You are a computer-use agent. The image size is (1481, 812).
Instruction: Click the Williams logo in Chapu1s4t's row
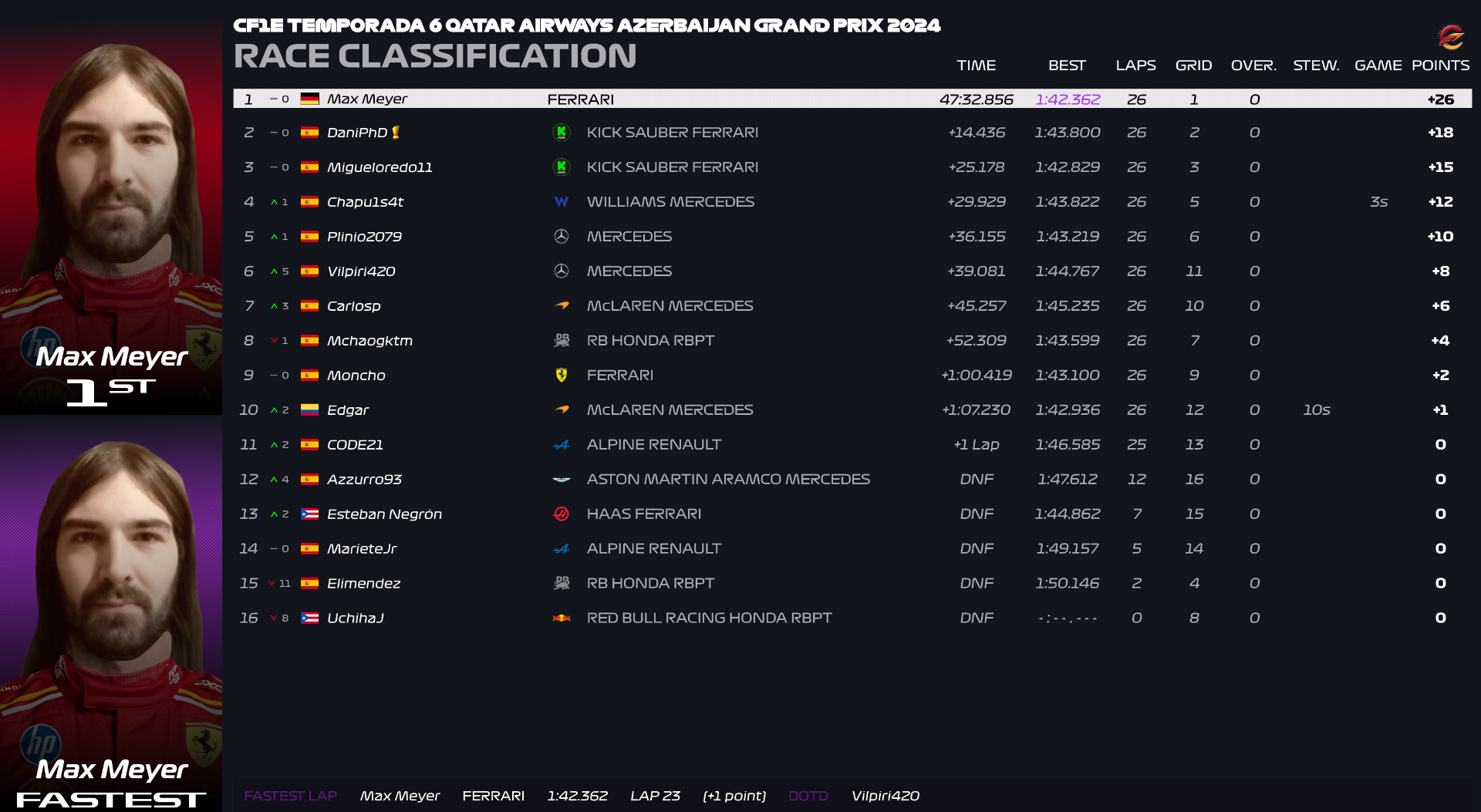click(x=562, y=202)
